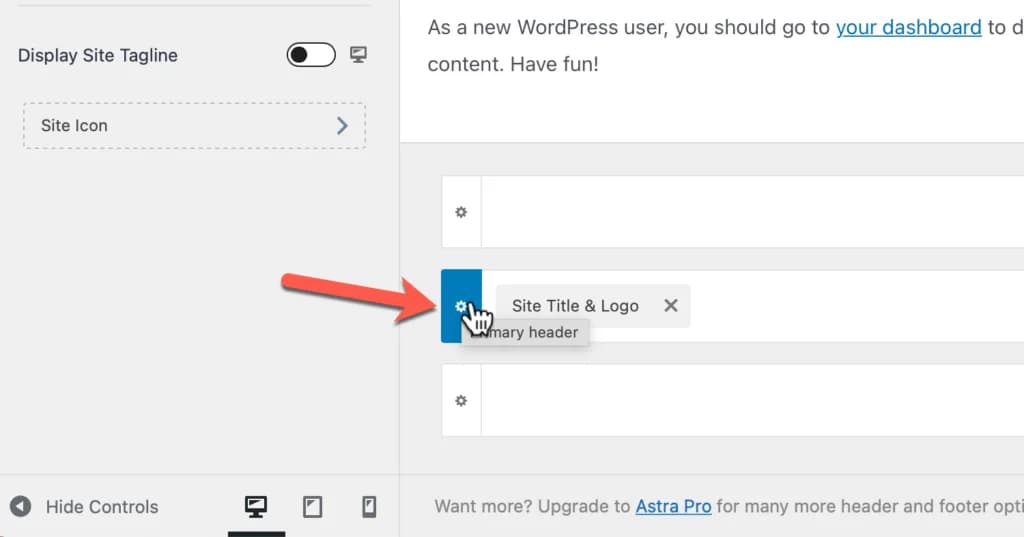Remove Site Title & Logo with the X

click(671, 306)
